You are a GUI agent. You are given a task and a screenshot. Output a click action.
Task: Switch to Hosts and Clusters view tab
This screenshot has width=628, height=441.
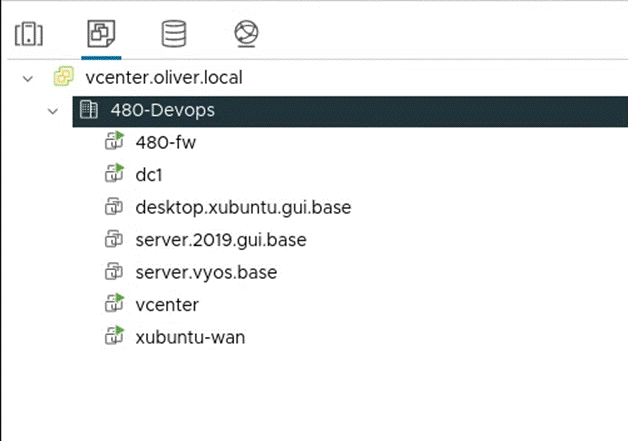(x=29, y=34)
